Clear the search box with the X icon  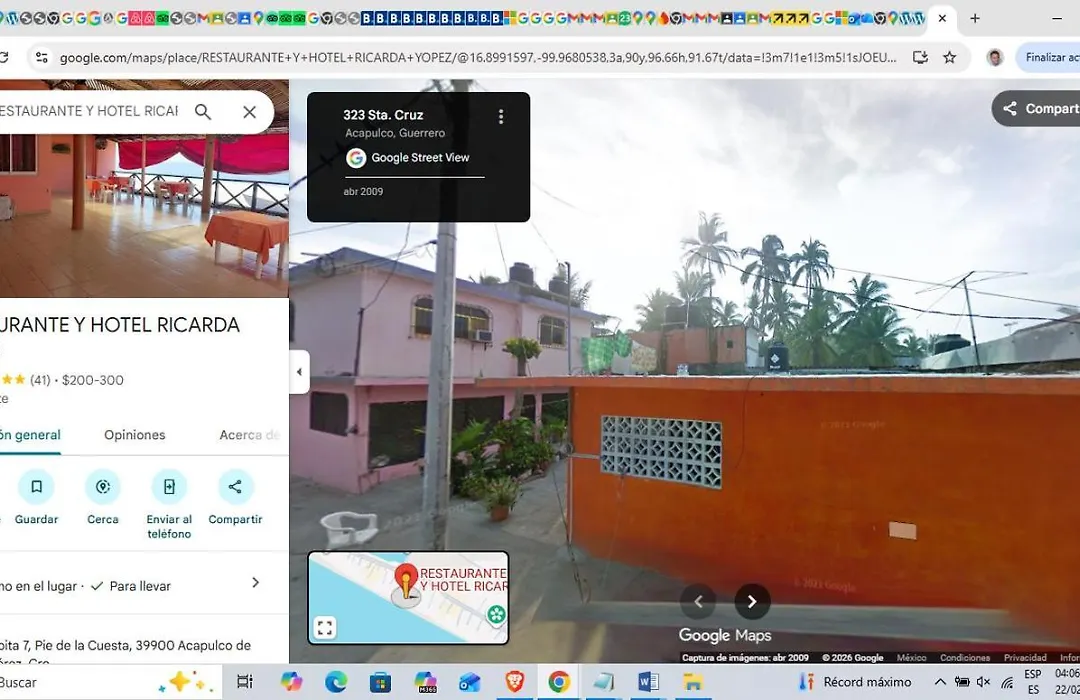point(249,112)
